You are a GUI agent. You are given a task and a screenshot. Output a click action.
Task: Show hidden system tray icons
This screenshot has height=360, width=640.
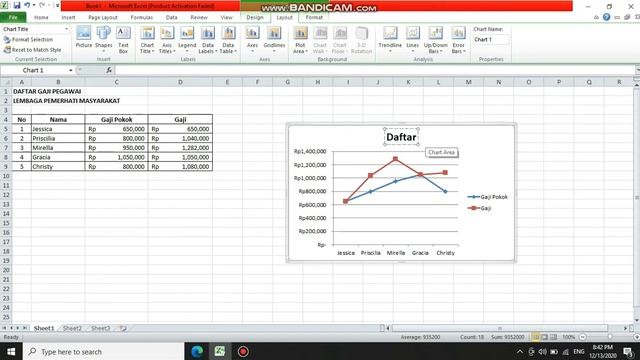click(520, 351)
